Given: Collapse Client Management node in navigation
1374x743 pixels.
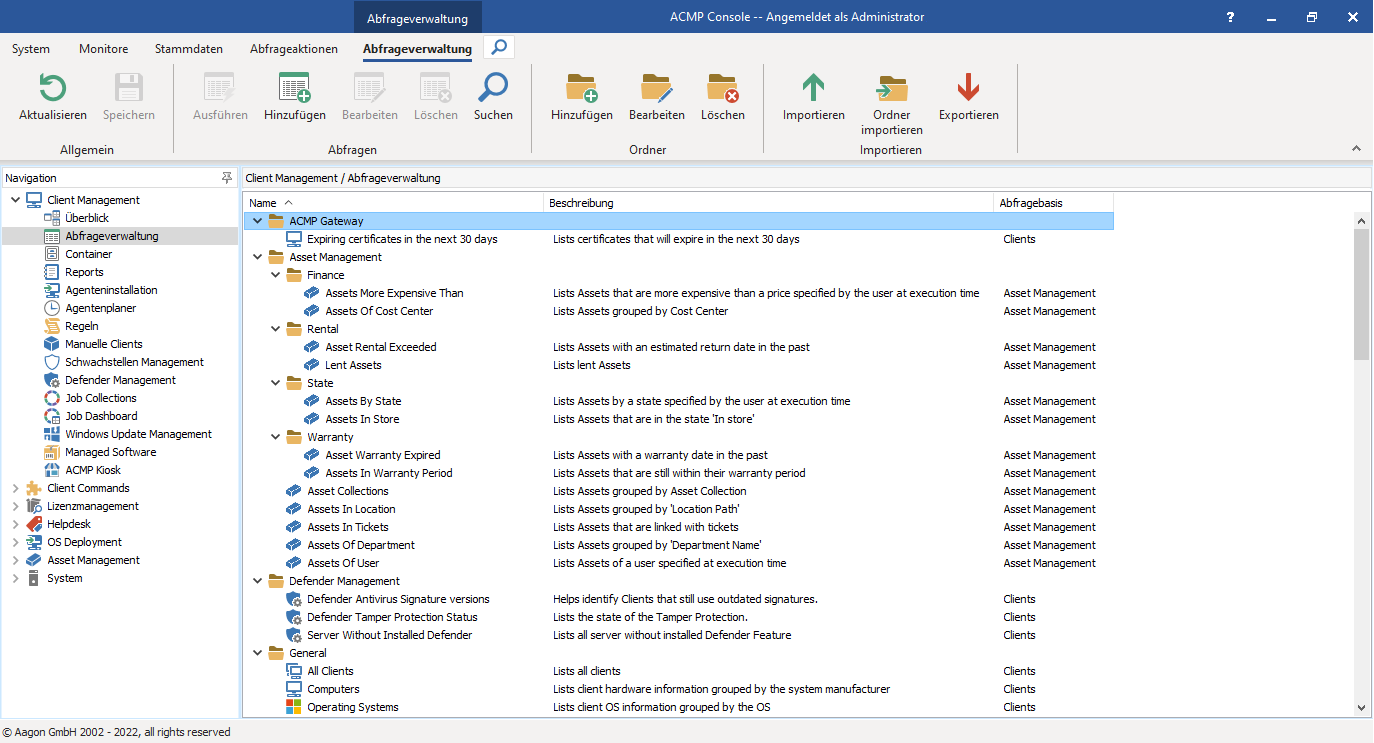Looking at the screenshot, I should pyautogui.click(x=15, y=200).
